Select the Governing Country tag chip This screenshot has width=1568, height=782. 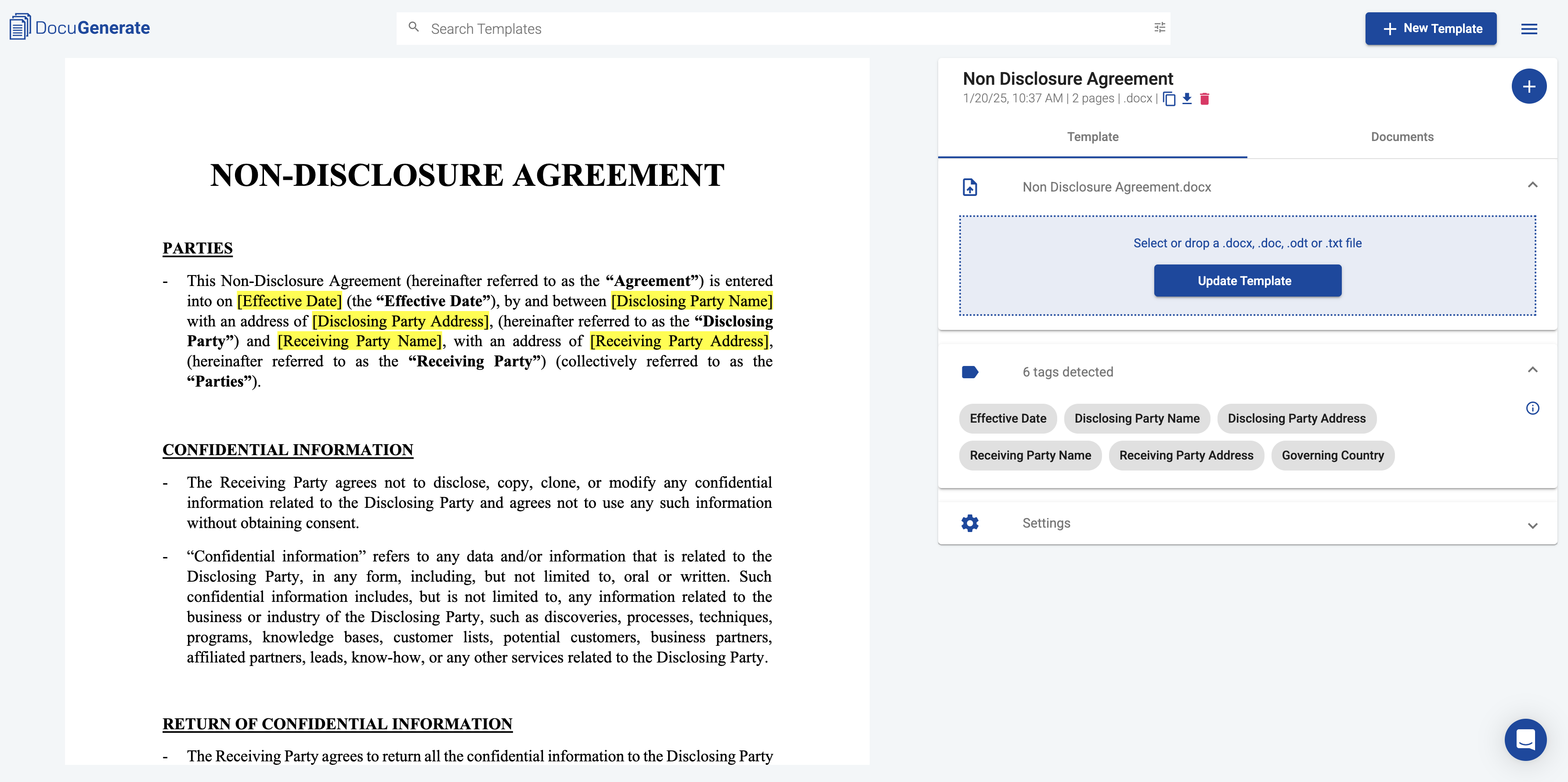(1333, 456)
